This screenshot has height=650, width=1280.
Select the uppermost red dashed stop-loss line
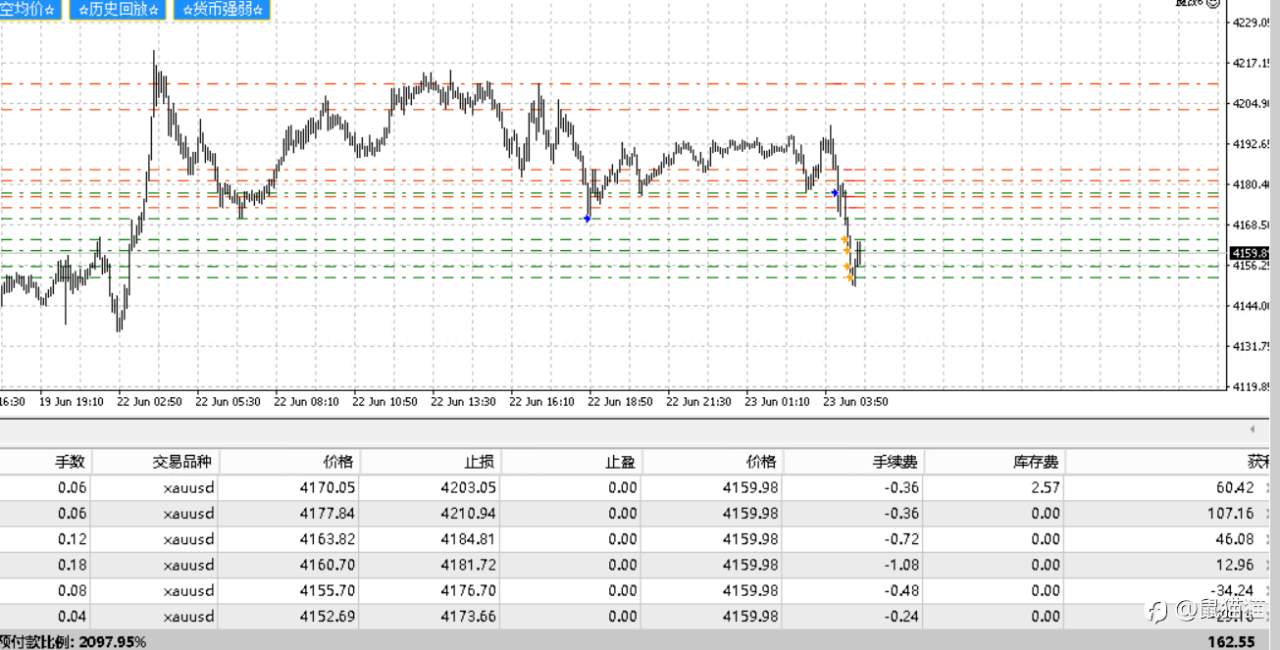point(612,83)
